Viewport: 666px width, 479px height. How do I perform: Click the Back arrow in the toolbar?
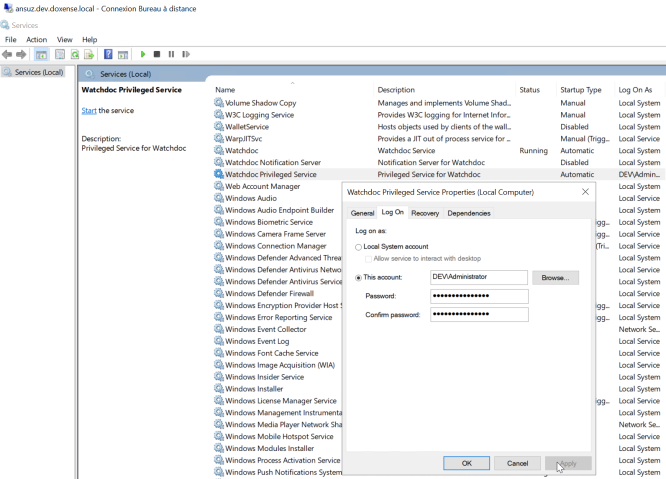[x=8, y=54]
